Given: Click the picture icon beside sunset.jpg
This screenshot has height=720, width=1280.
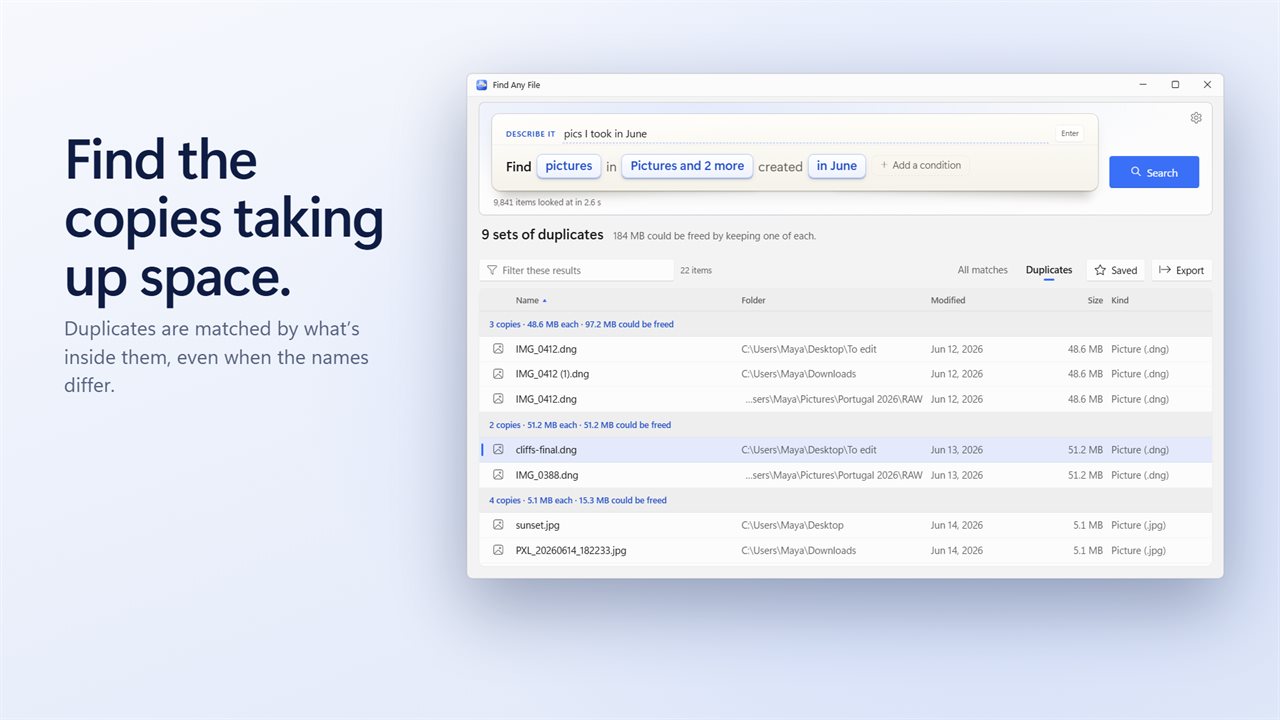Looking at the screenshot, I should tap(498, 525).
